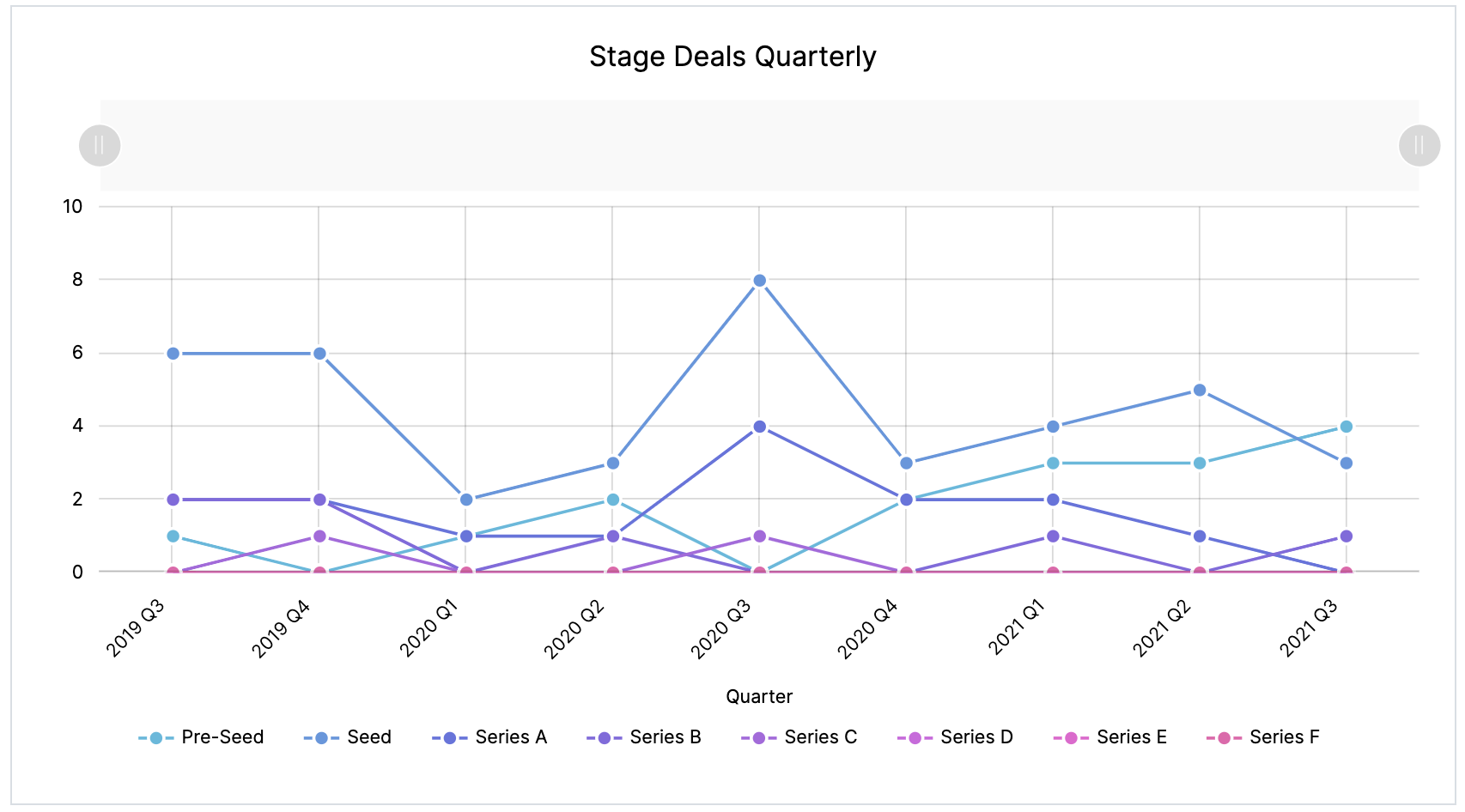Toggle Series B legend item
The height and width of the screenshot is (812, 1465).
[645, 737]
